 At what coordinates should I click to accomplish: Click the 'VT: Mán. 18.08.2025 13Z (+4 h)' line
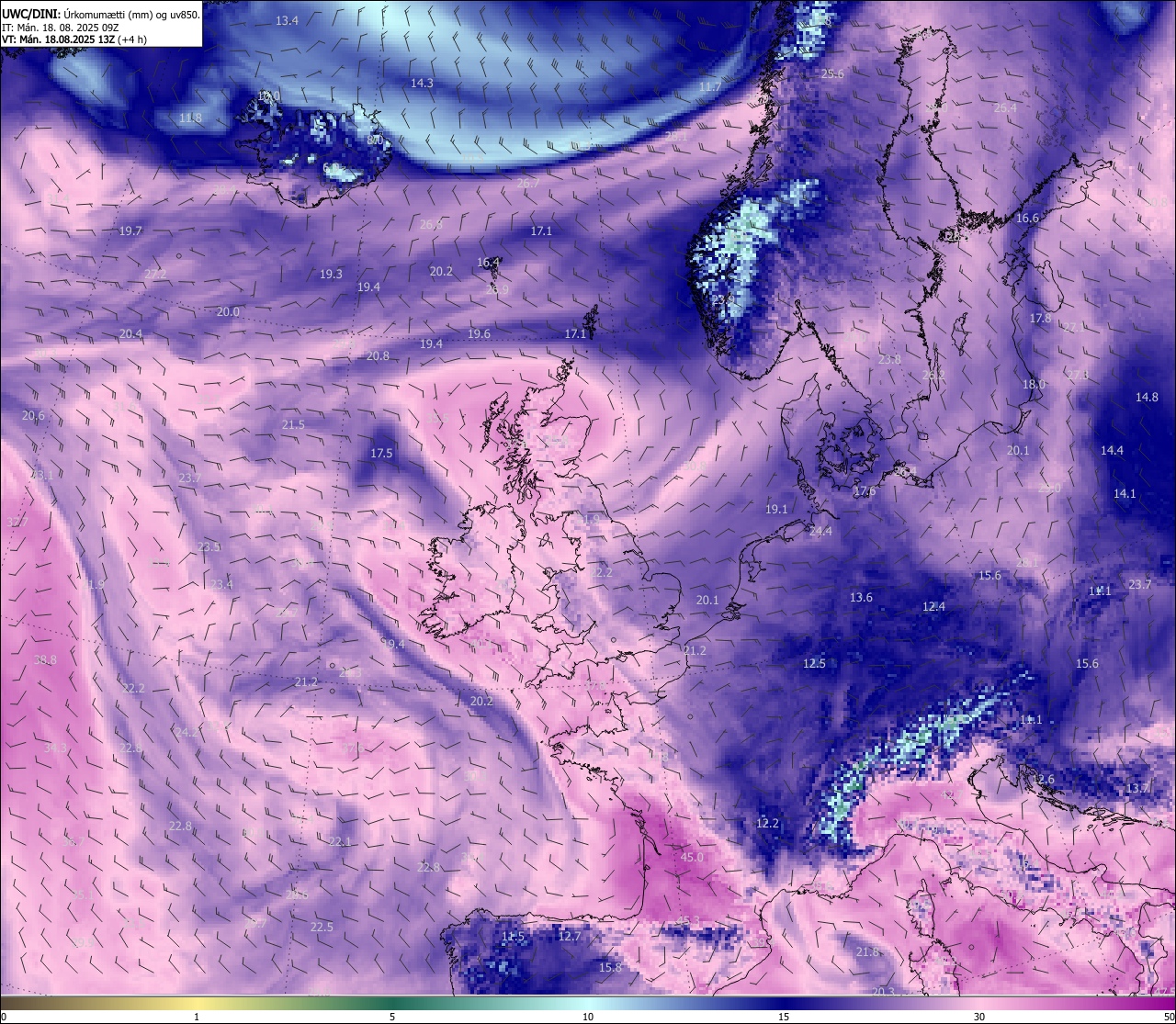coord(74,39)
